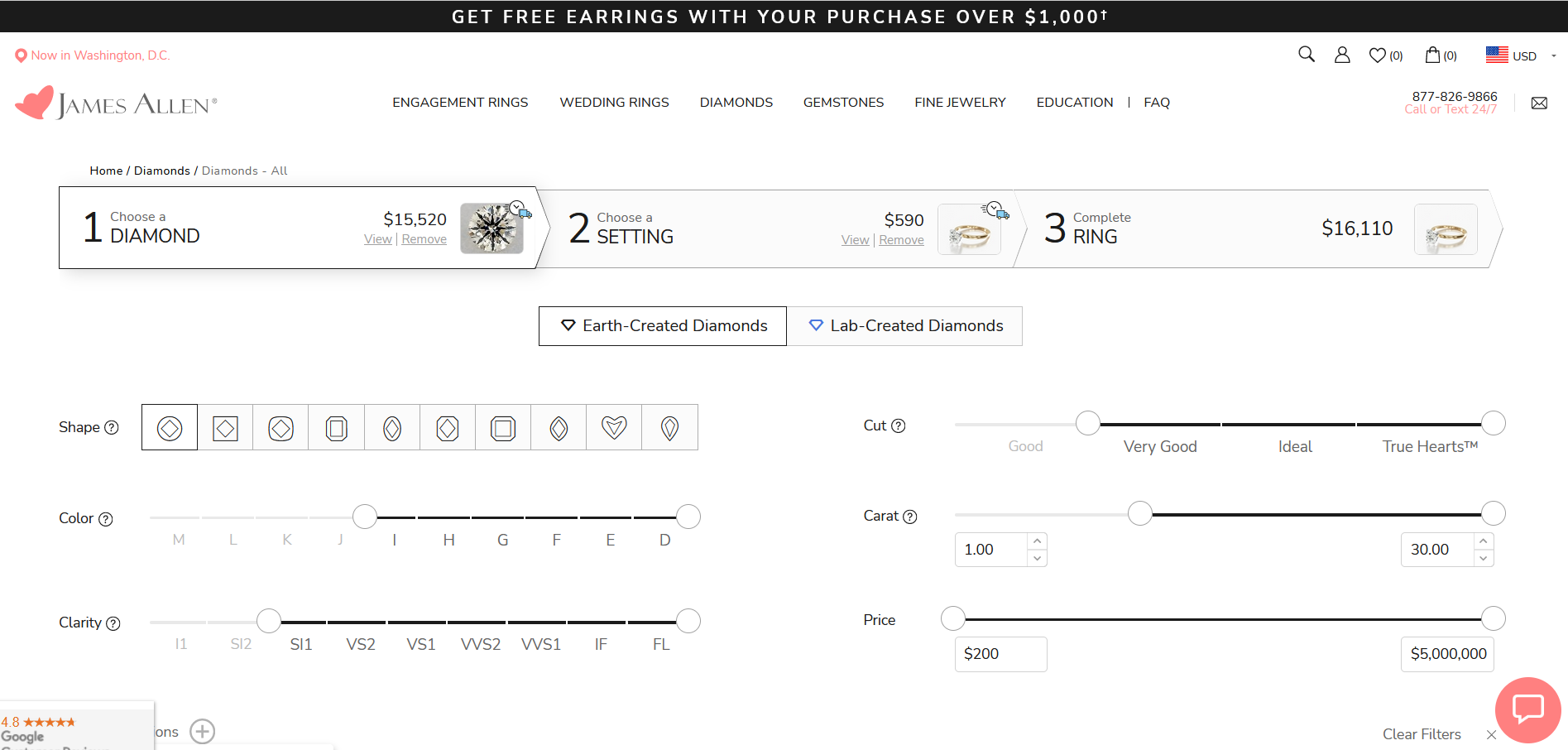This screenshot has height=750, width=1568.
Task: Open the user account icon
Action: (x=1342, y=55)
